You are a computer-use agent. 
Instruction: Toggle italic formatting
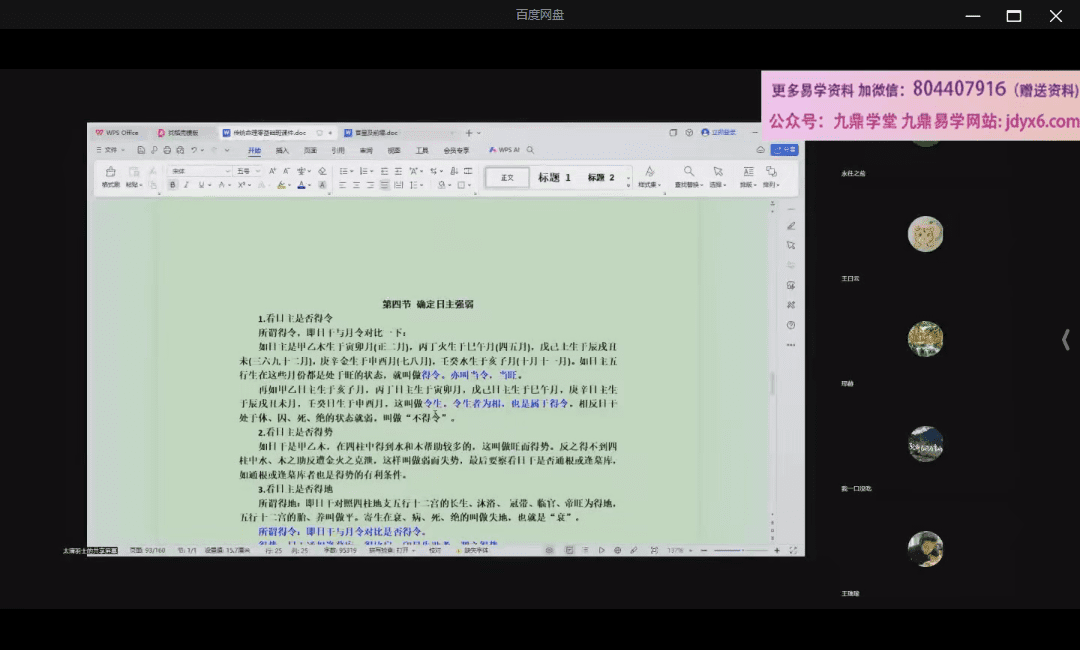(x=186, y=185)
